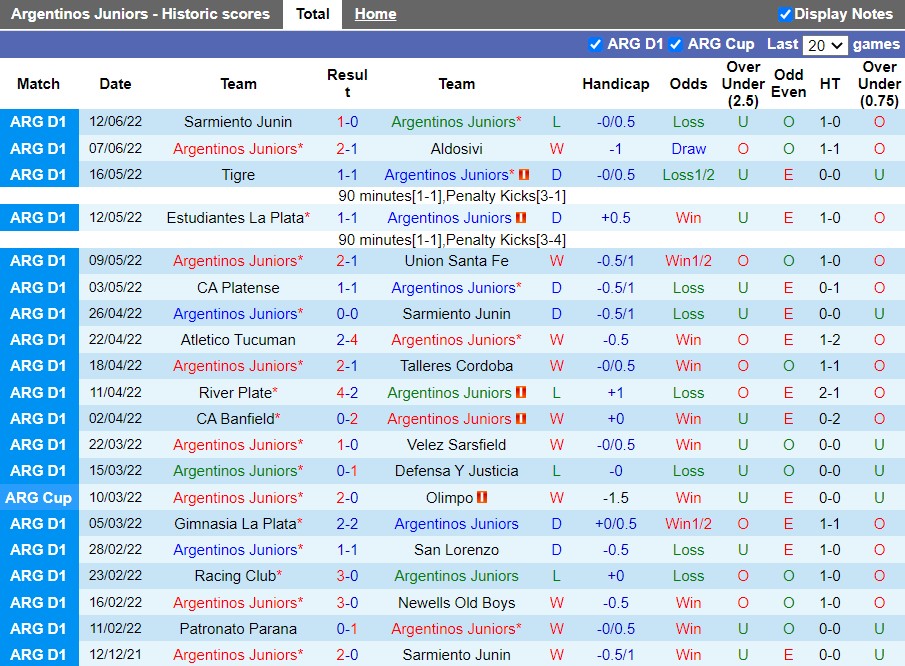Open Tigre team link
This screenshot has width=905, height=666.
tap(238, 175)
